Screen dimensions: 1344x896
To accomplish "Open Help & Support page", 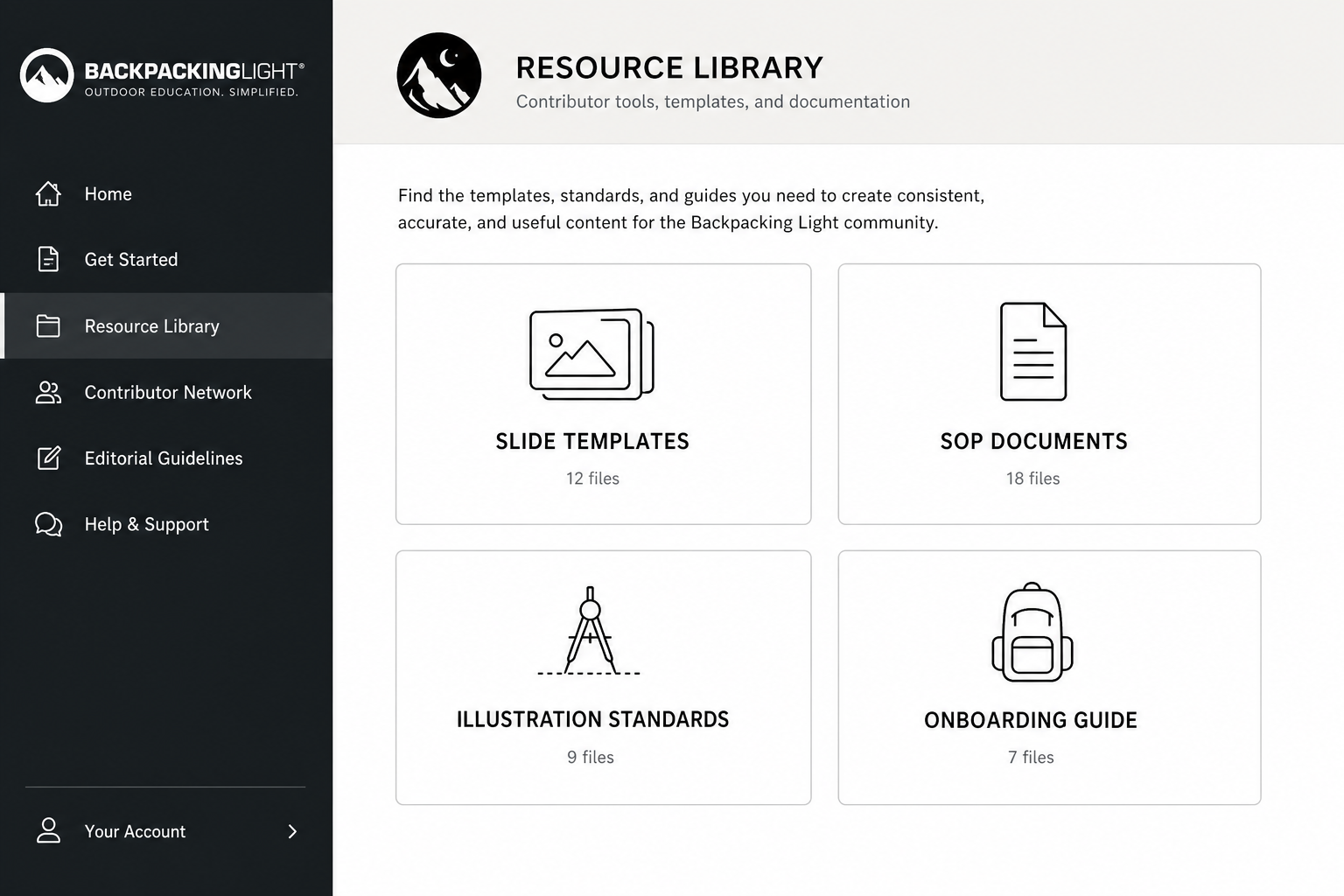I will [x=166, y=524].
